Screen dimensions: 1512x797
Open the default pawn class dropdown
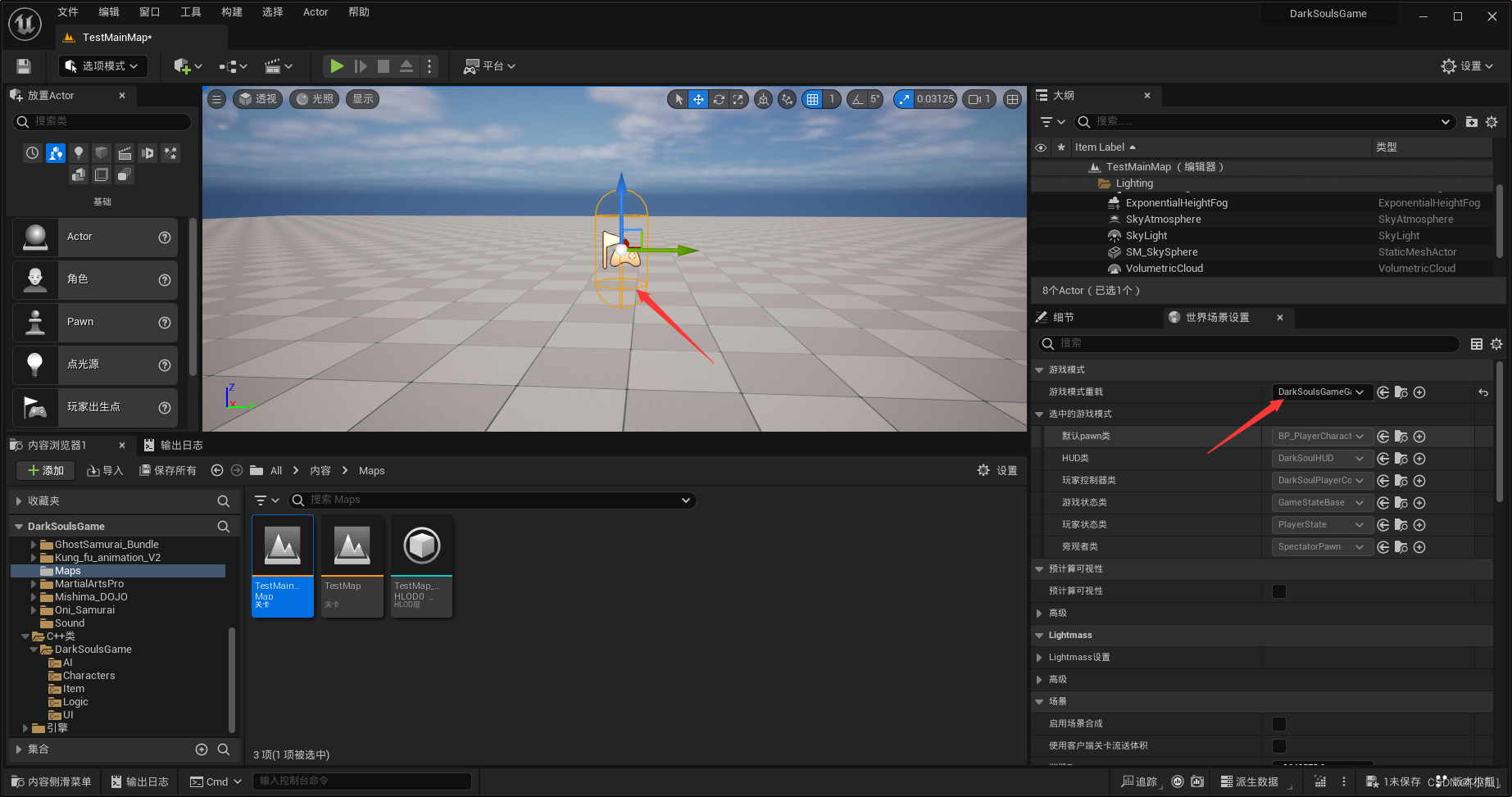1322,437
